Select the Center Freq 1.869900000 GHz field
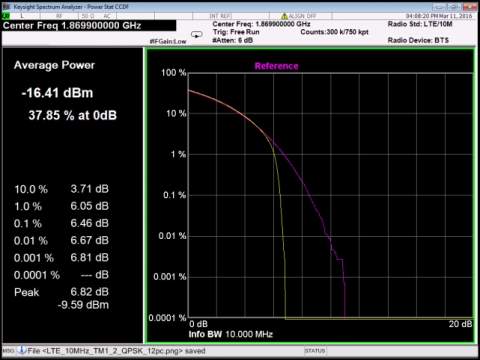The image size is (480, 360). click(89, 26)
